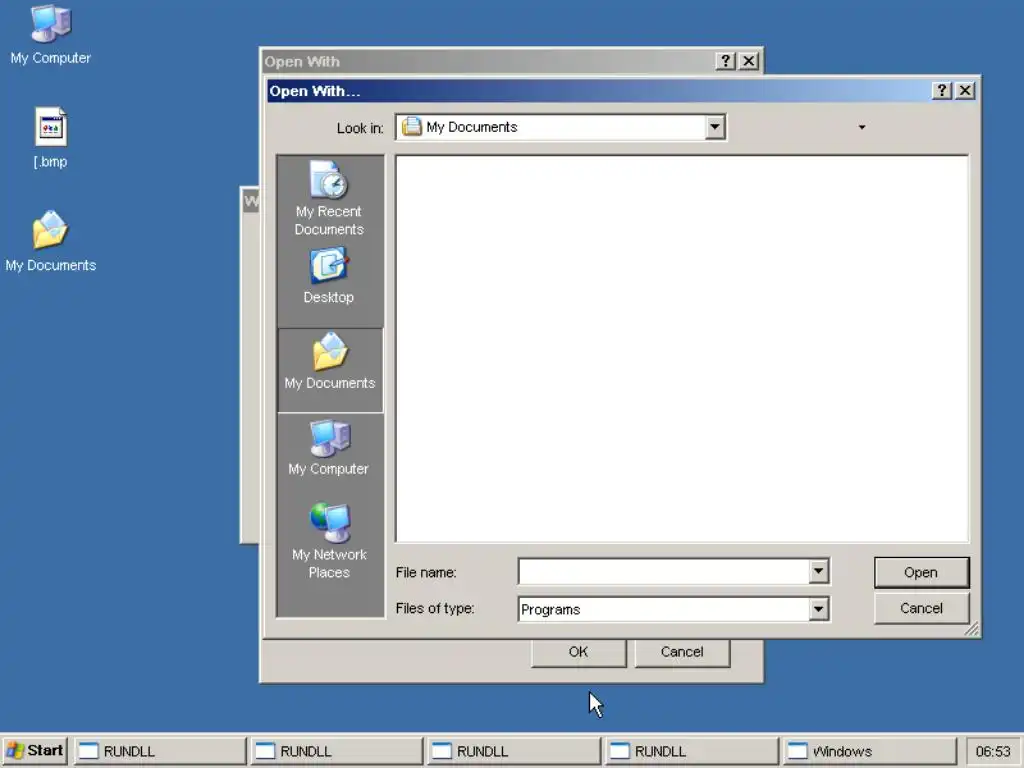Click Cancel in the rear Open With window

pyautogui.click(x=682, y=652)
